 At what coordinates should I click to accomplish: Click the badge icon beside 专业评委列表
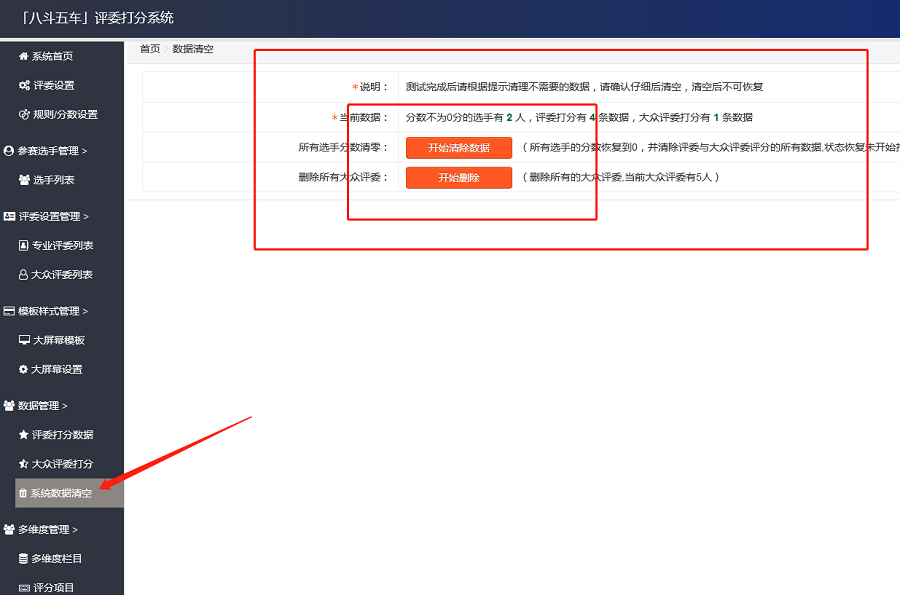click(24, 246)
